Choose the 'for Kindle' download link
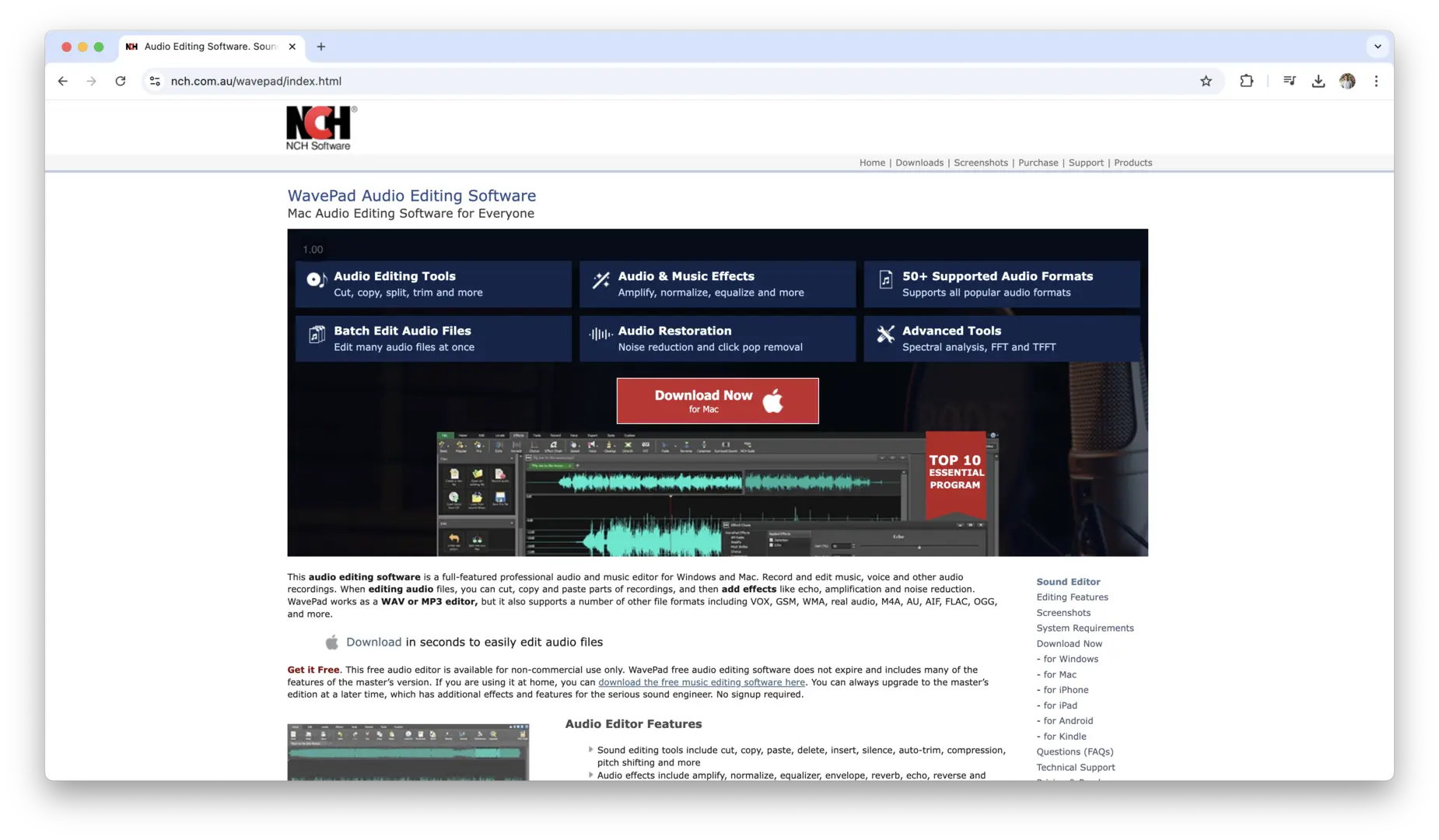The image size is (1439, 840). click(x=1065, y=737)
